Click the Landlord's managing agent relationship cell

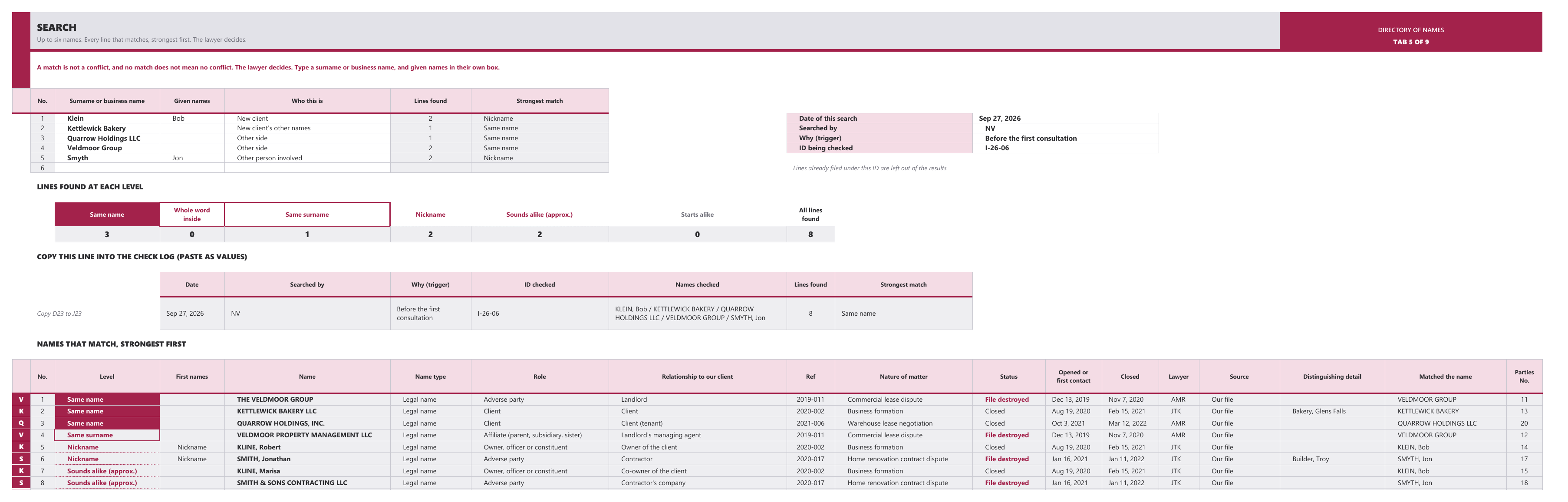click(698, 435)
